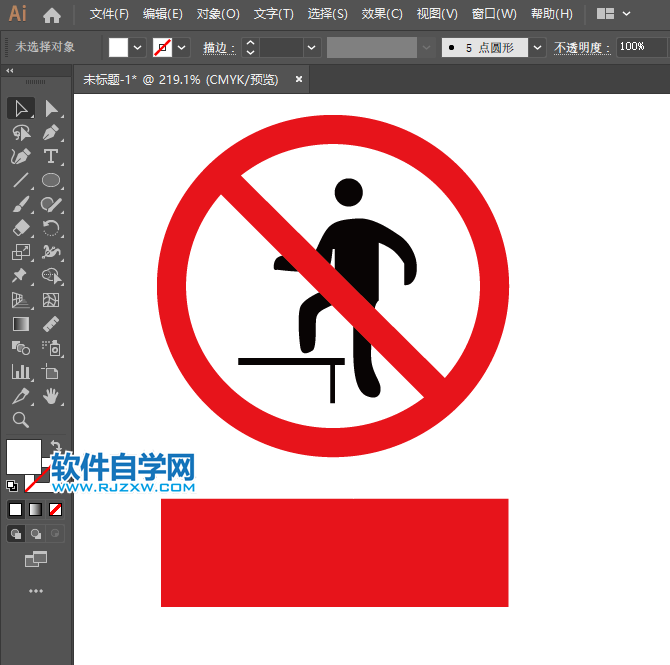Open 选择(S) menu
Screen dimensions: 670x665
[x=327, y=14]
